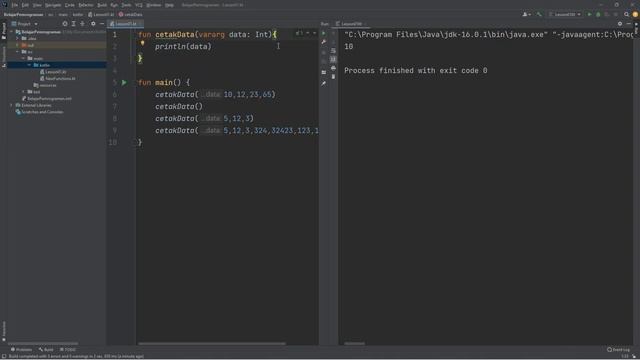Click Build hammer icon in toolbar

tap(539, 14)
